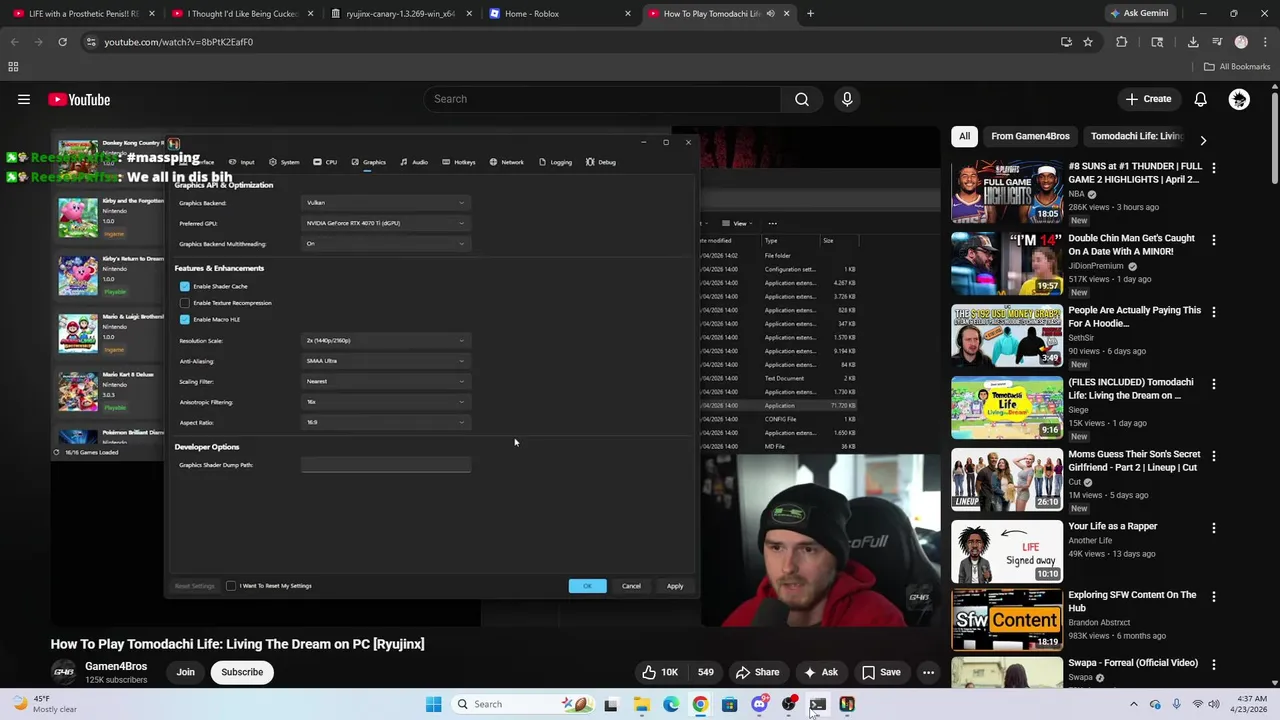Open YouTube account avatar menu
Screen dimensions: 1280x720
click(1239, 99)
